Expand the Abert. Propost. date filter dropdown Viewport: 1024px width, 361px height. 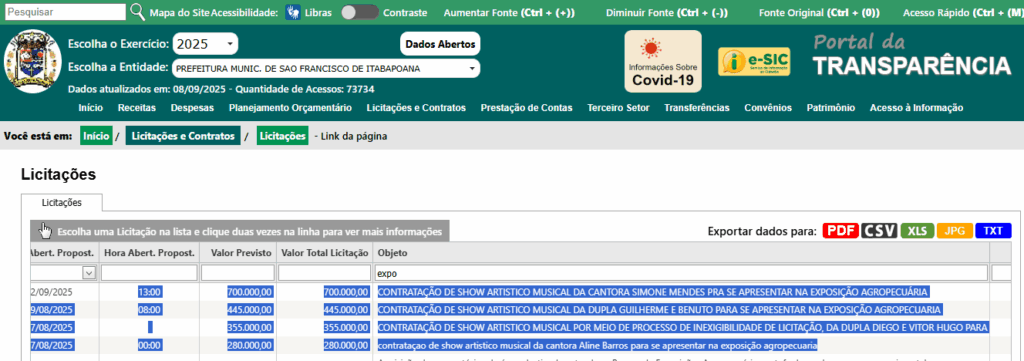pos(89,273)
